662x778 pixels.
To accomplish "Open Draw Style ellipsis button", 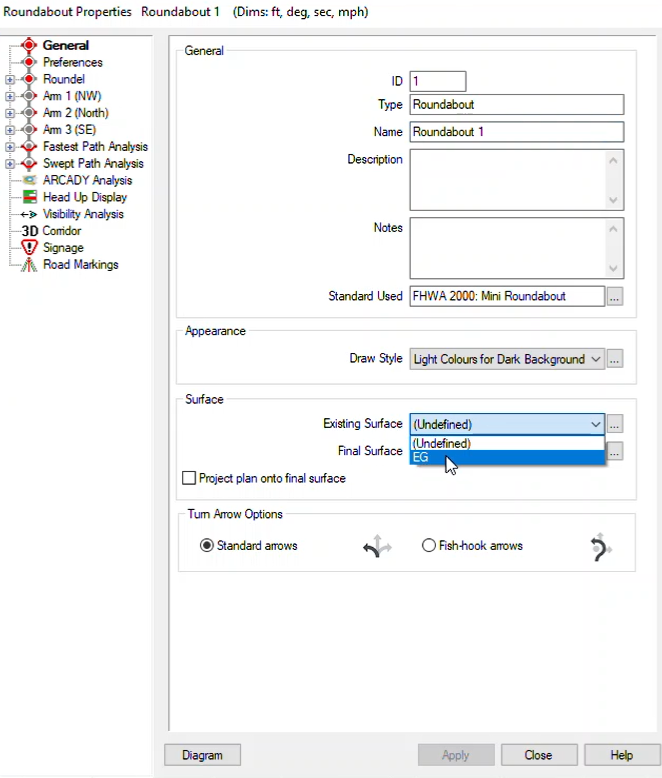I will click(x=615, y=360).
